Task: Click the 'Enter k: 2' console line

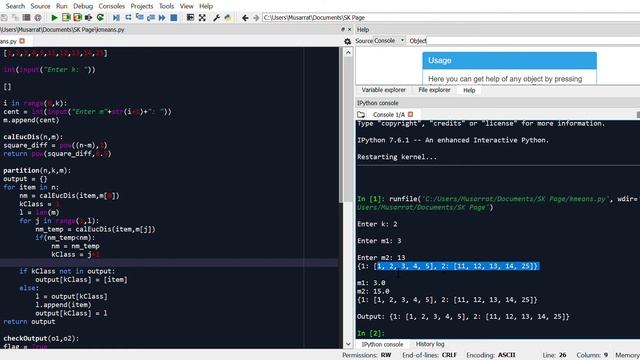Action: pos(377,224)
